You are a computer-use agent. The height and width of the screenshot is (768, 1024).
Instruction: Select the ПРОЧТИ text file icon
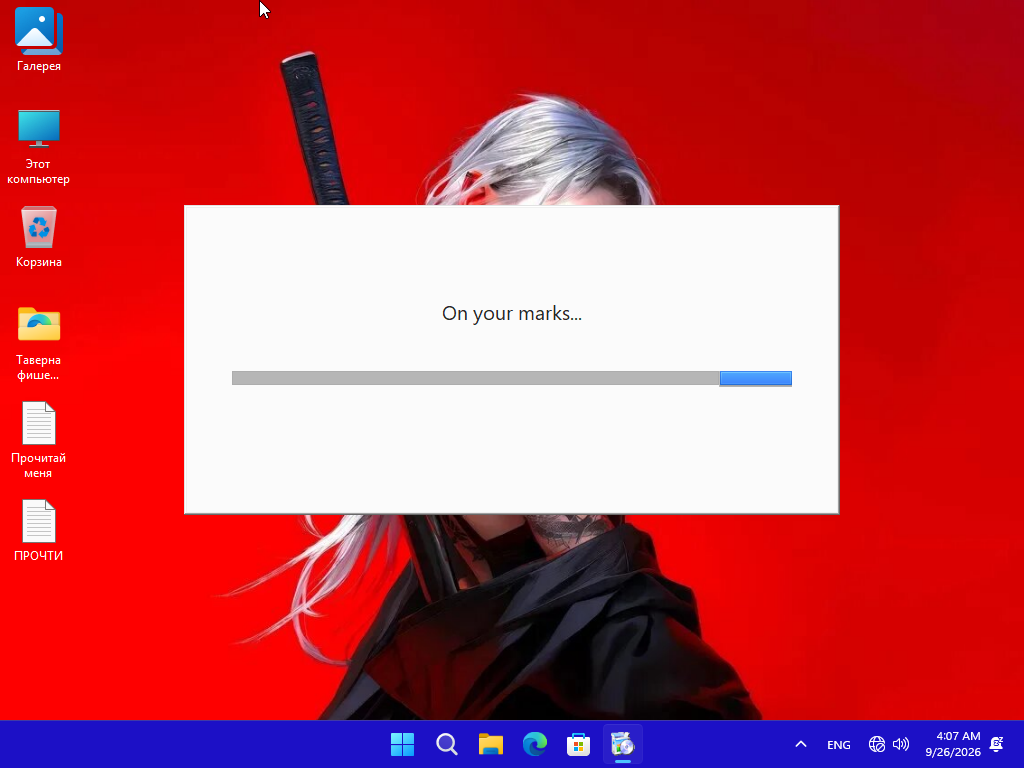[39, 530]
